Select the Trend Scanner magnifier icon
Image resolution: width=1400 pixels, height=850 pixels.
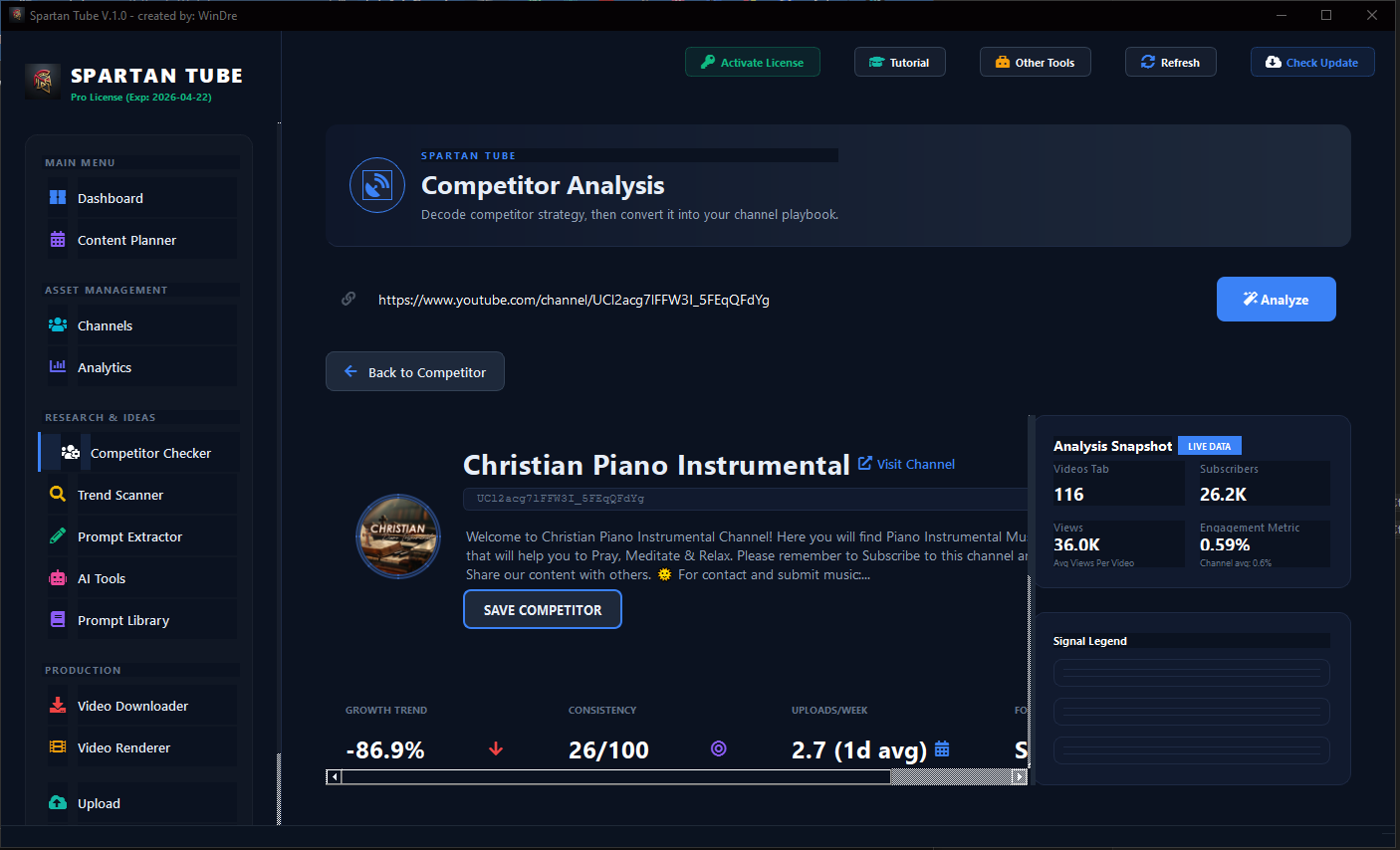tap(59, 494)
